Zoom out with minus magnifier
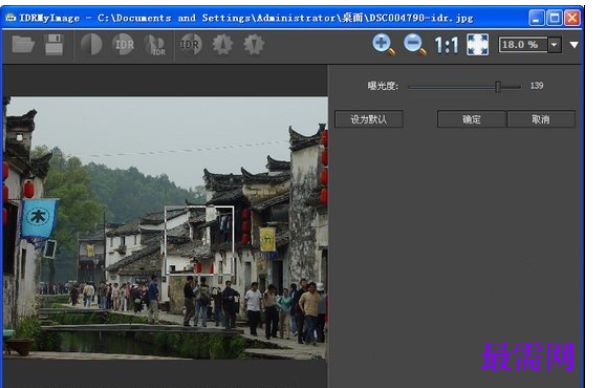Image resolution: width=593 pixels, height=388 pixels. point(415,45)
